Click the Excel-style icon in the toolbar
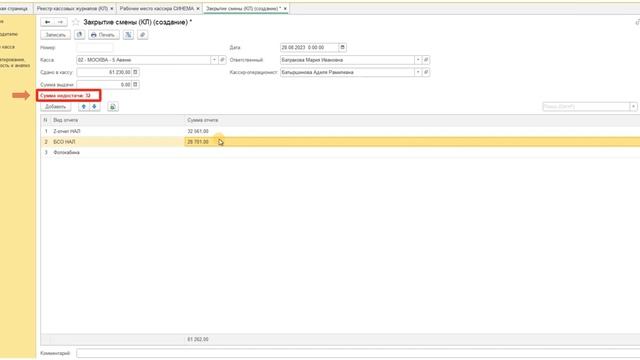The image size is (640, 360). [128, 35]
